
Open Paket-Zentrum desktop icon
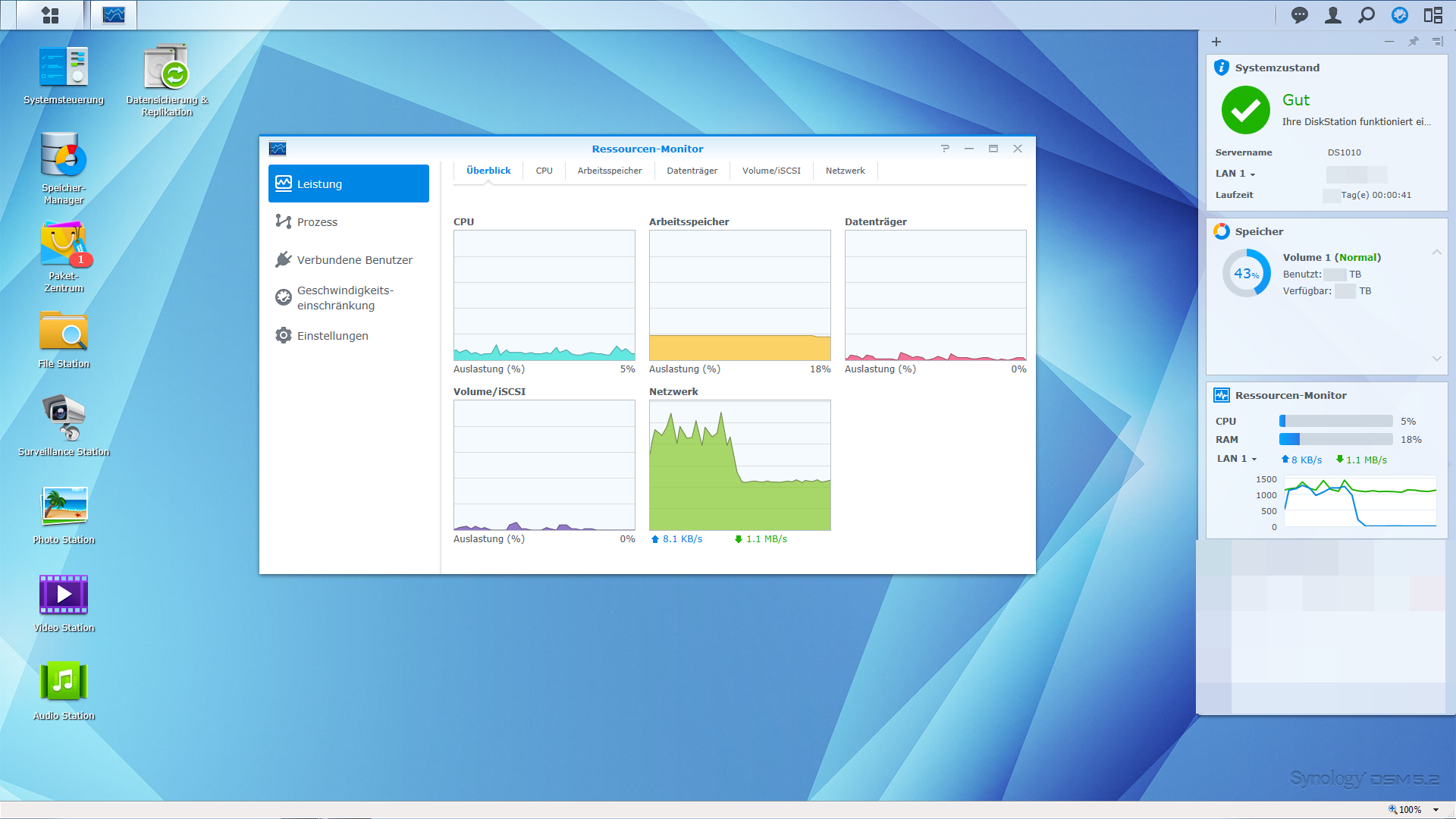pos(64,244)
